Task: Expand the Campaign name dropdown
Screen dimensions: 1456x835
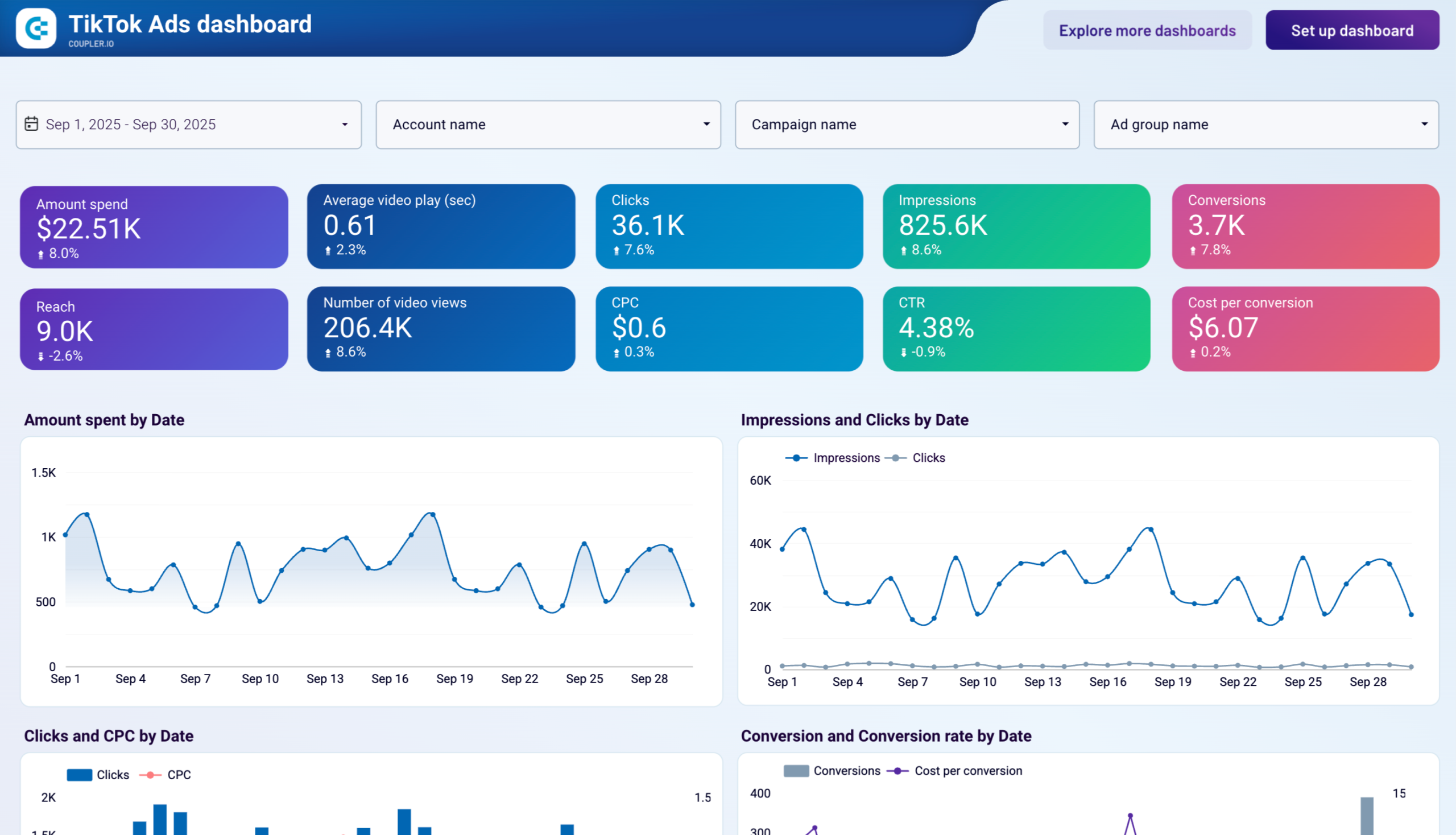Action: pos(907,125)
